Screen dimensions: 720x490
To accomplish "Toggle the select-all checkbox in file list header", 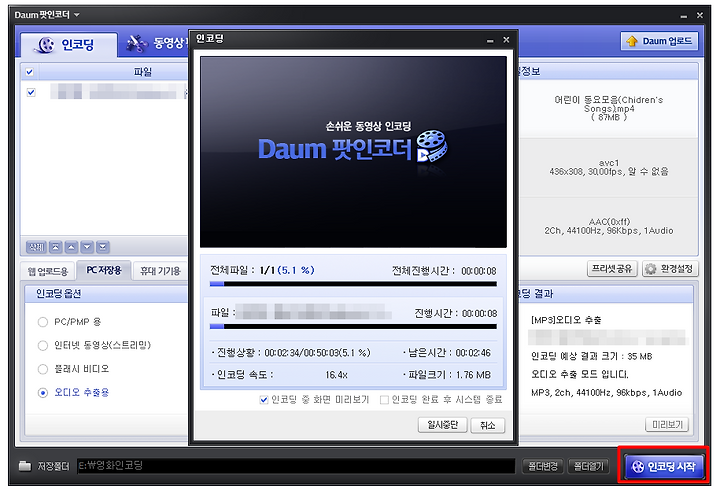I will point(30,72).
